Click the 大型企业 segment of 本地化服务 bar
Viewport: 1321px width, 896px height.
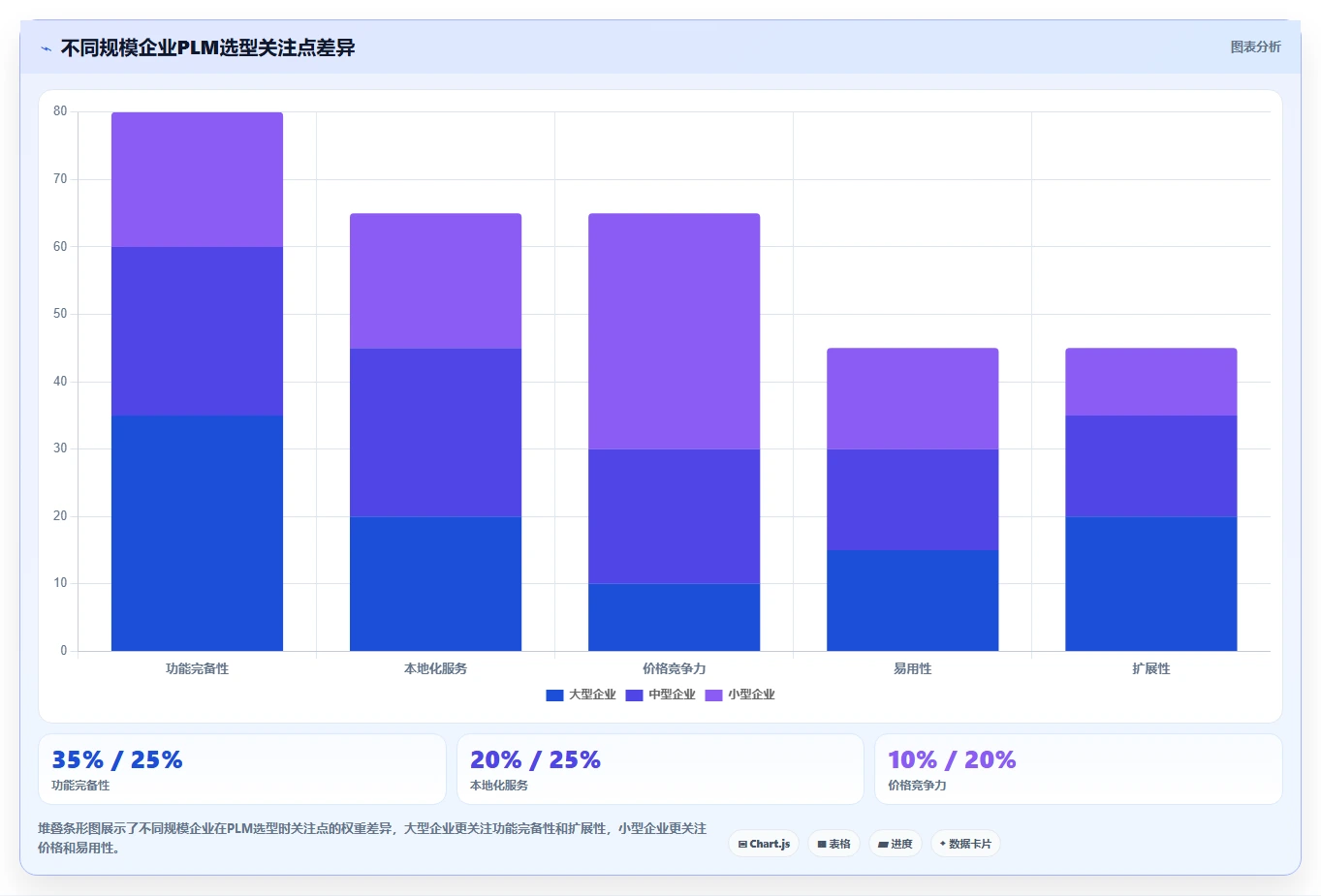pos(435,583)
